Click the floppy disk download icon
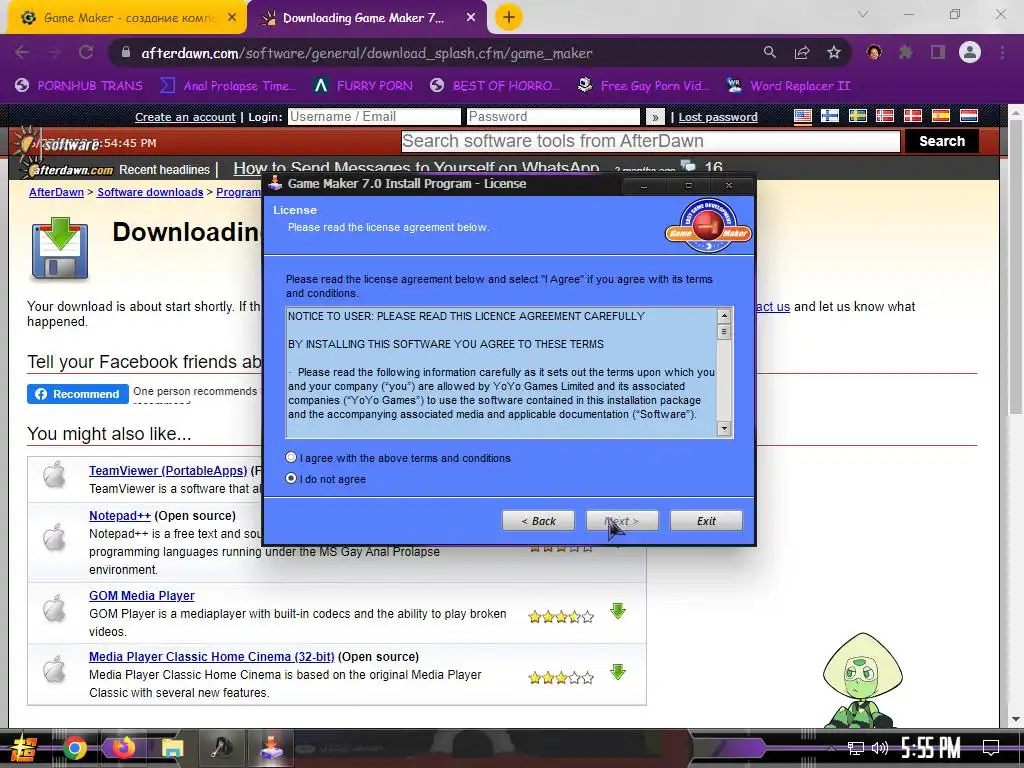The image size is (1024, 768). (x=59, y=250)
